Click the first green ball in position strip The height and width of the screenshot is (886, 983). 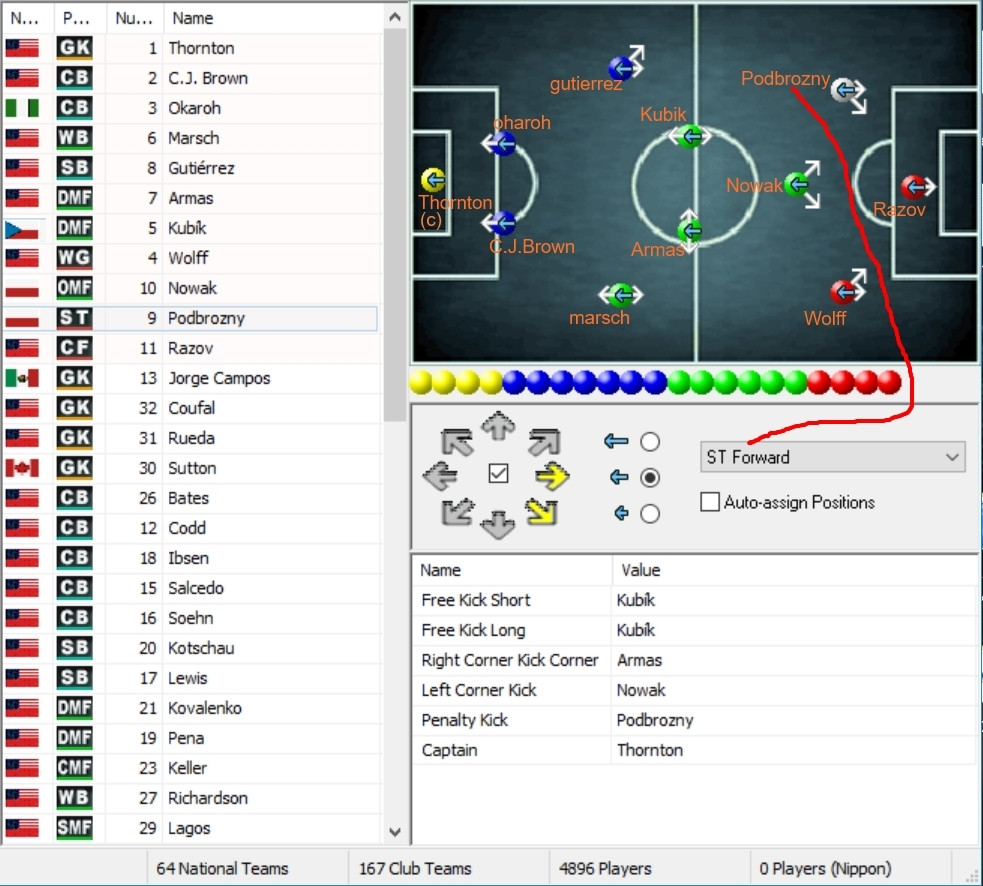pos(679,382)
